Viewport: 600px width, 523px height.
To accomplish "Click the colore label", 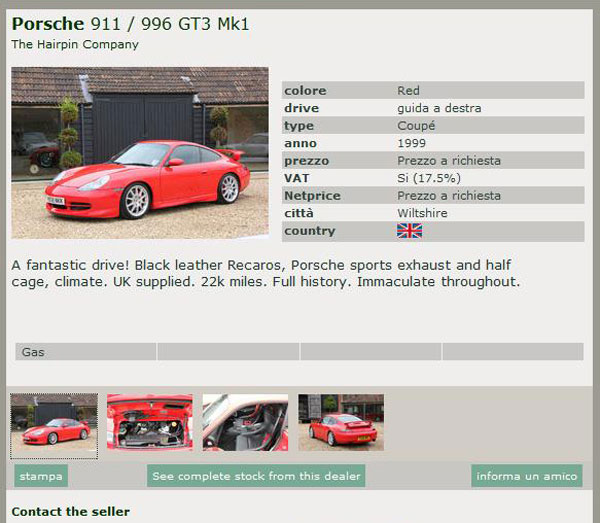I will (305, 91).
